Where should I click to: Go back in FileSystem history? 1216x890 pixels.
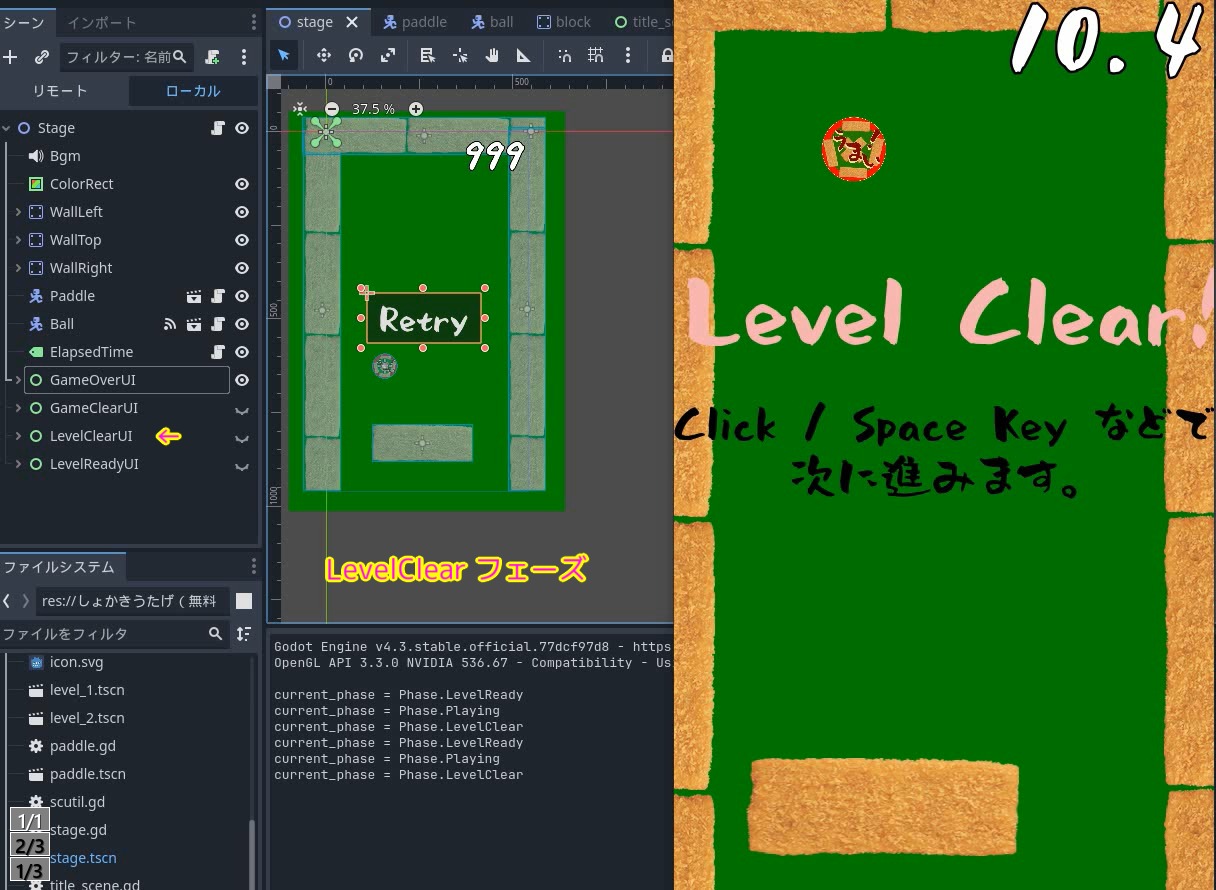[x=7, y=601]
